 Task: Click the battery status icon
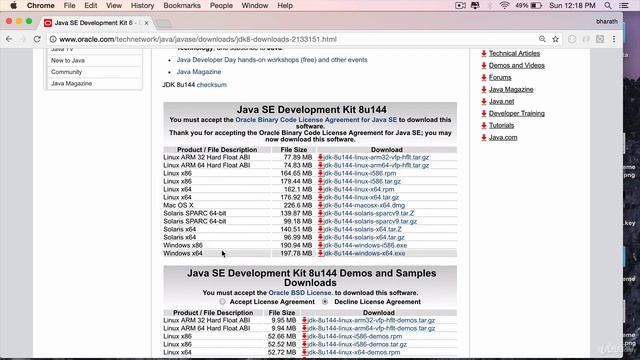pos(536,6)
